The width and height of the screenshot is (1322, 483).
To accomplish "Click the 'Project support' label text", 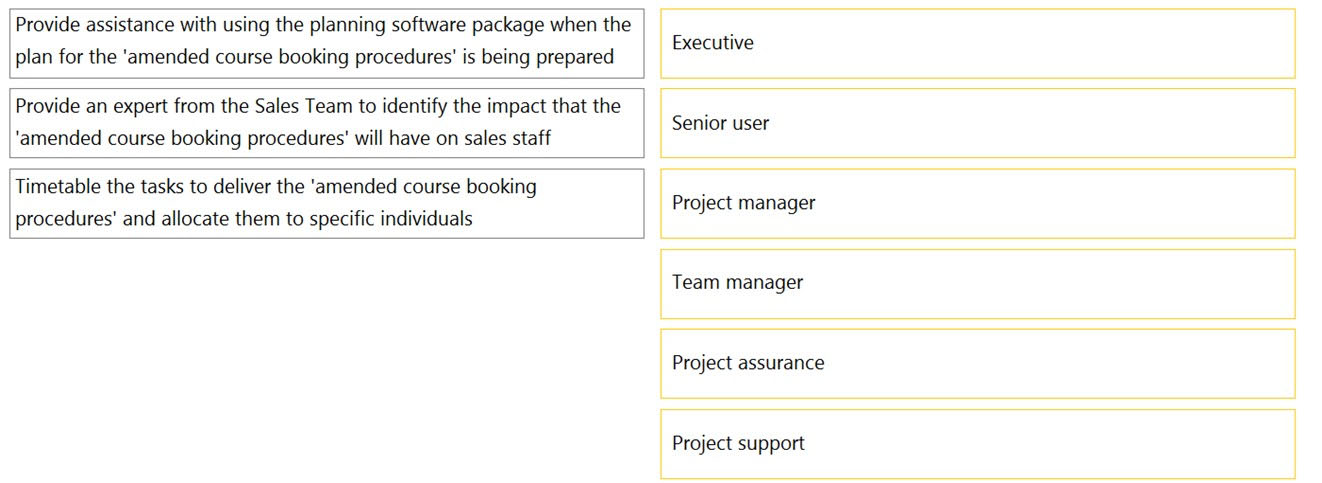I will coord(738,443).
